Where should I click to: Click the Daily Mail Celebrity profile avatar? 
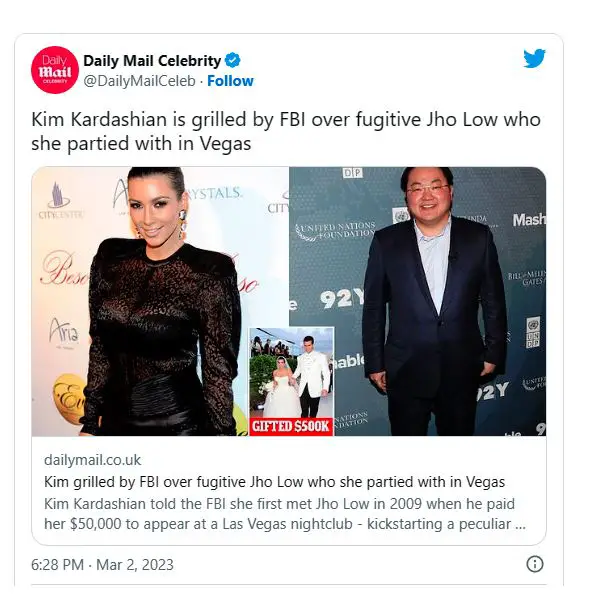point(55,70)
